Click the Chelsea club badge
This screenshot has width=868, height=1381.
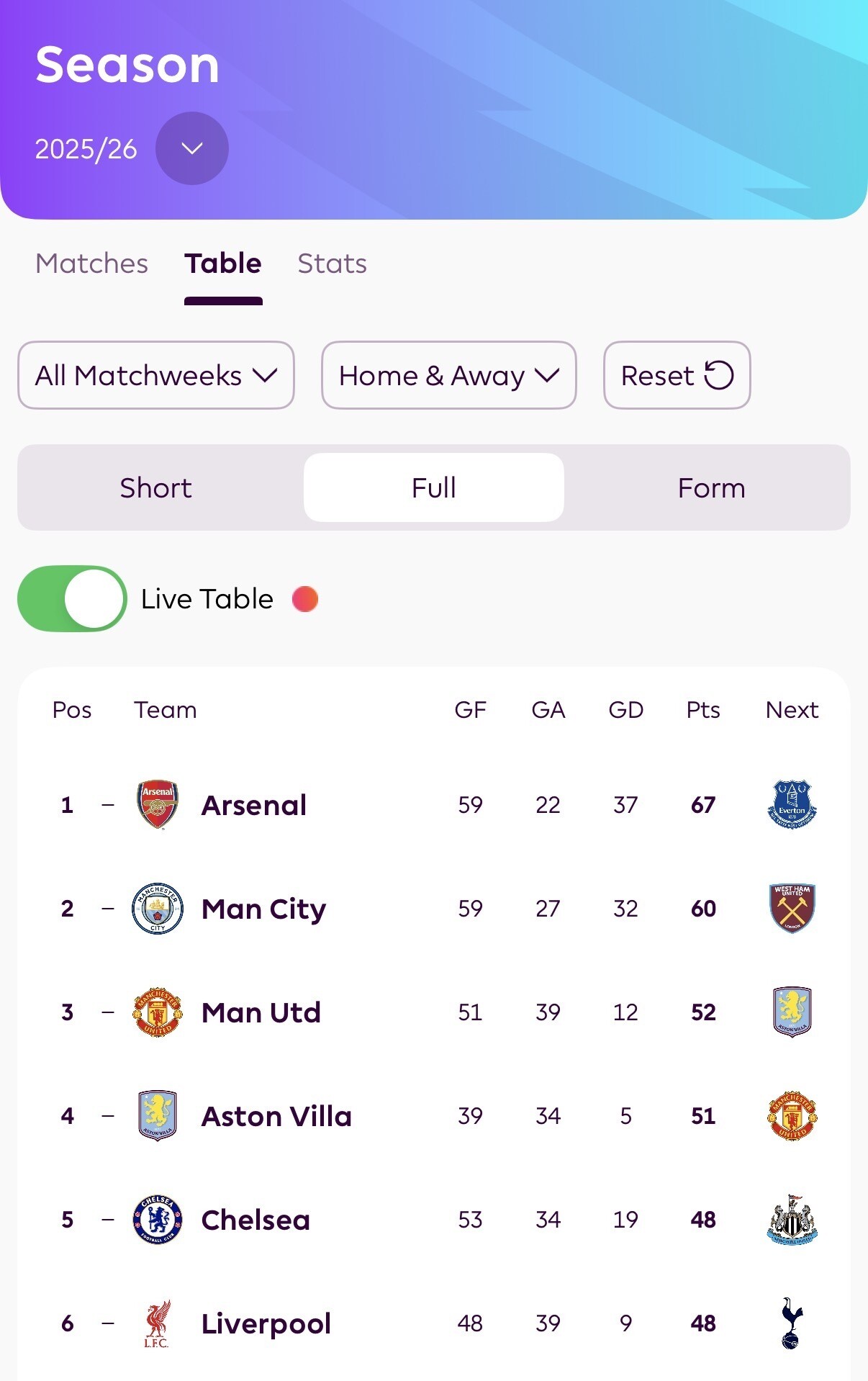click(x=157, y=1220)
